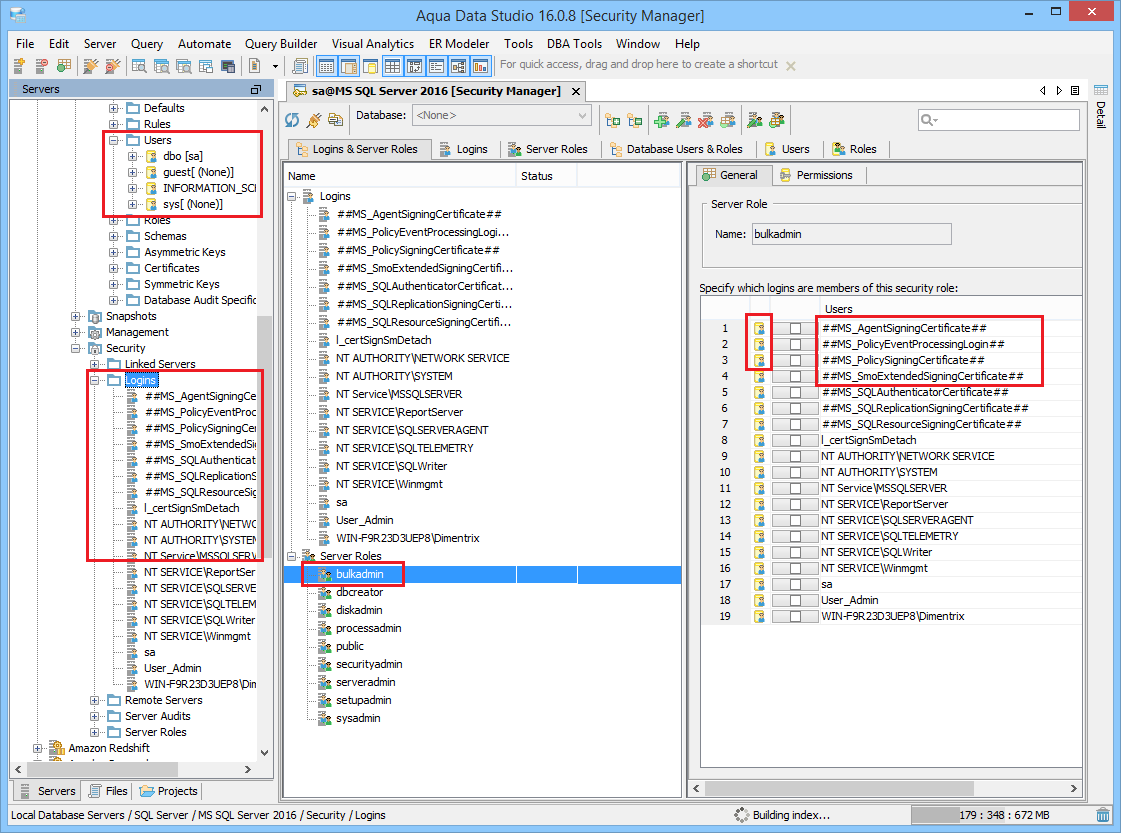The height and width of the screenshot is (833, 1121).
Task: Open the dropdown arrow next to new file icon
Action: point(275,66)
